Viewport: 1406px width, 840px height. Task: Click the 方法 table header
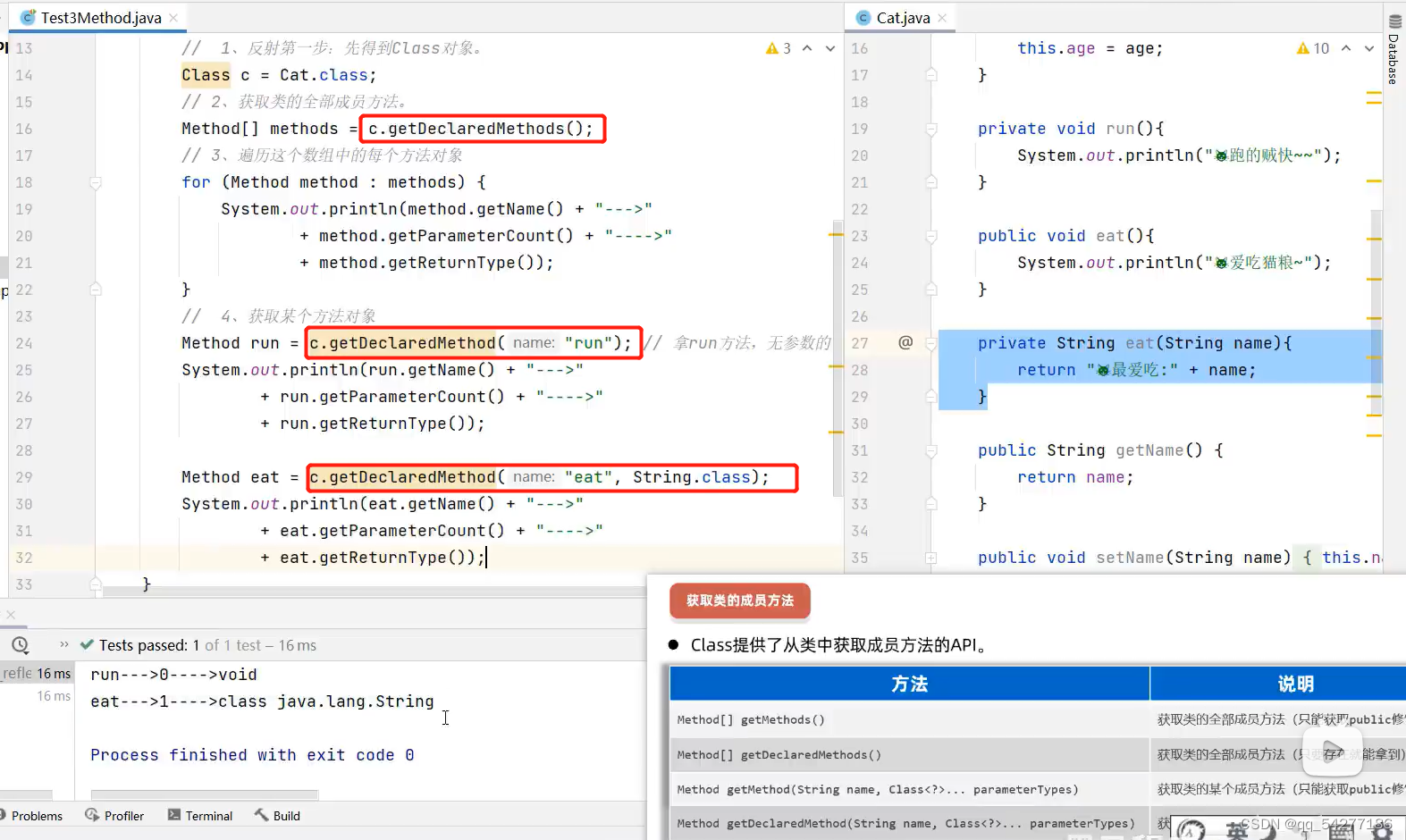click(909, 684)
